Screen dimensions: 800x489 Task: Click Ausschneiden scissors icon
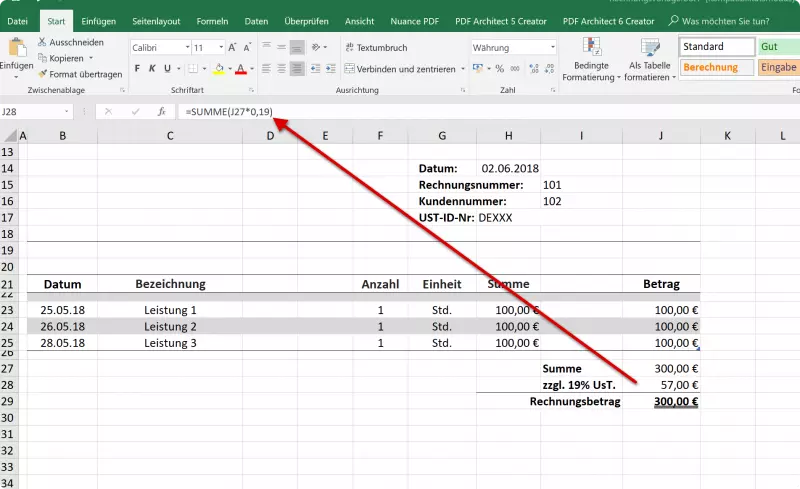42,42
